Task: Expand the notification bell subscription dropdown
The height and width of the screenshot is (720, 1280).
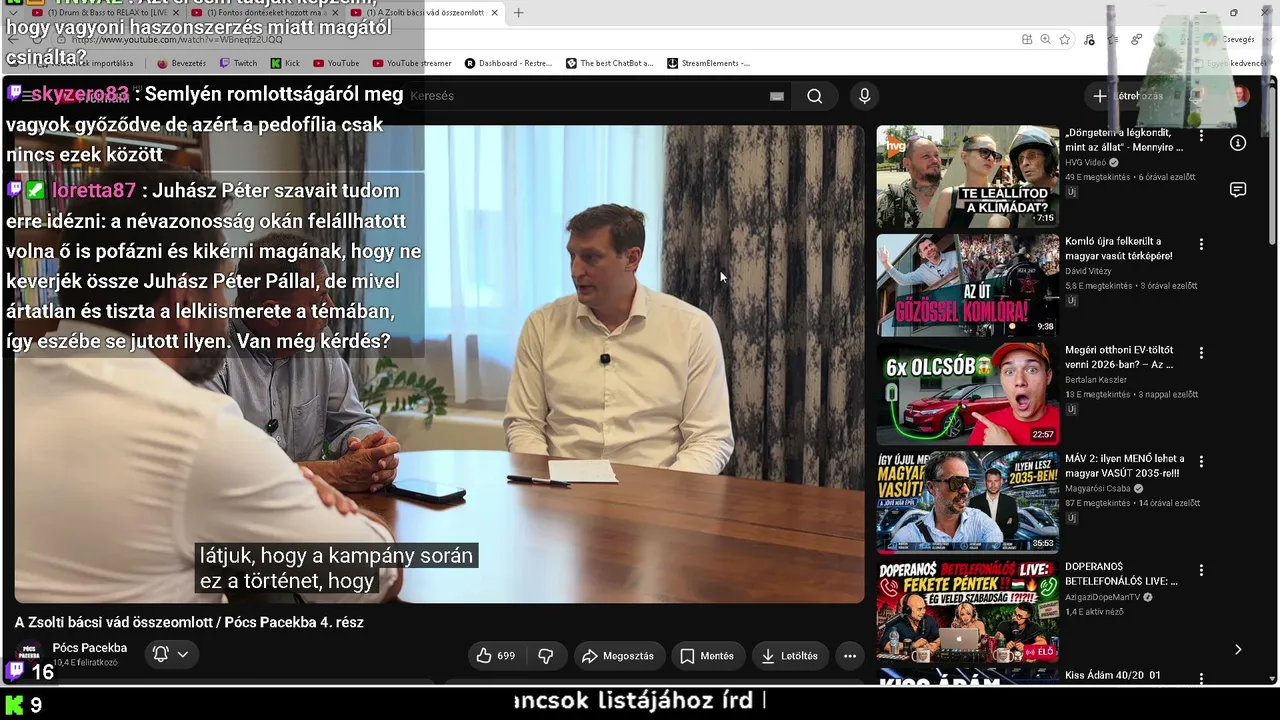Action: (x=170, y=655)
